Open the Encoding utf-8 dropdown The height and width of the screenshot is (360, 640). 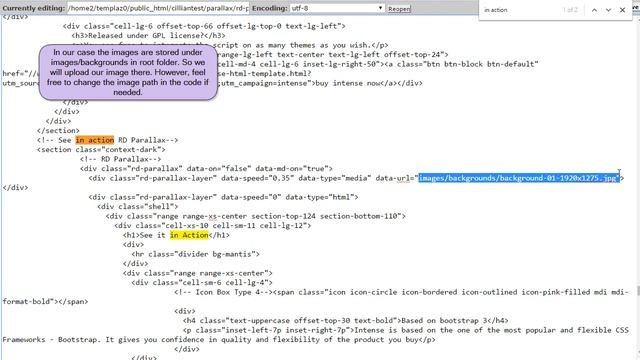(337, 8)
